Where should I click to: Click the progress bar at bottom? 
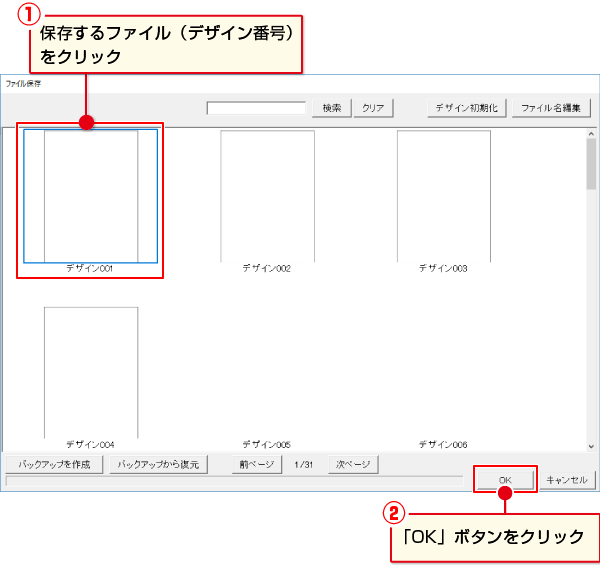click(x=234, y=481)
